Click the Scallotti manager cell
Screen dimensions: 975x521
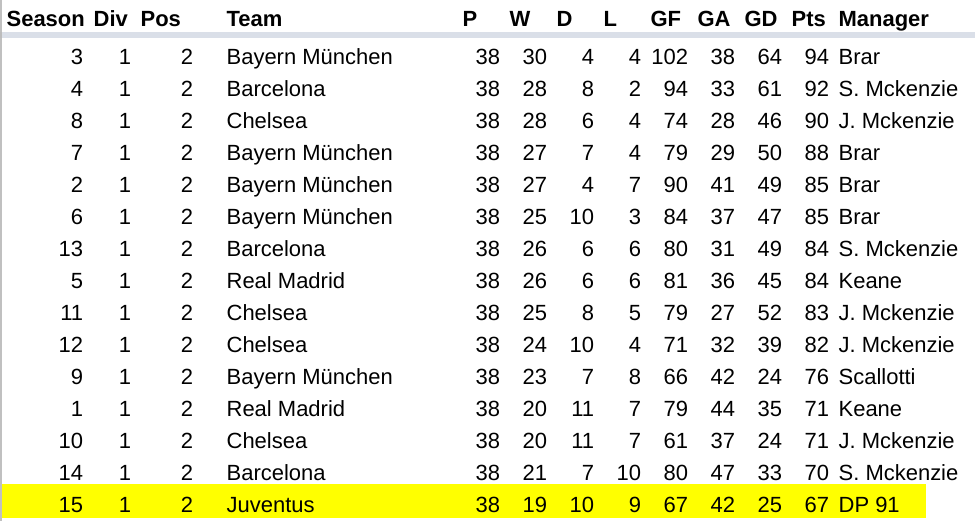pyautogui.click(x=877, y=377)
